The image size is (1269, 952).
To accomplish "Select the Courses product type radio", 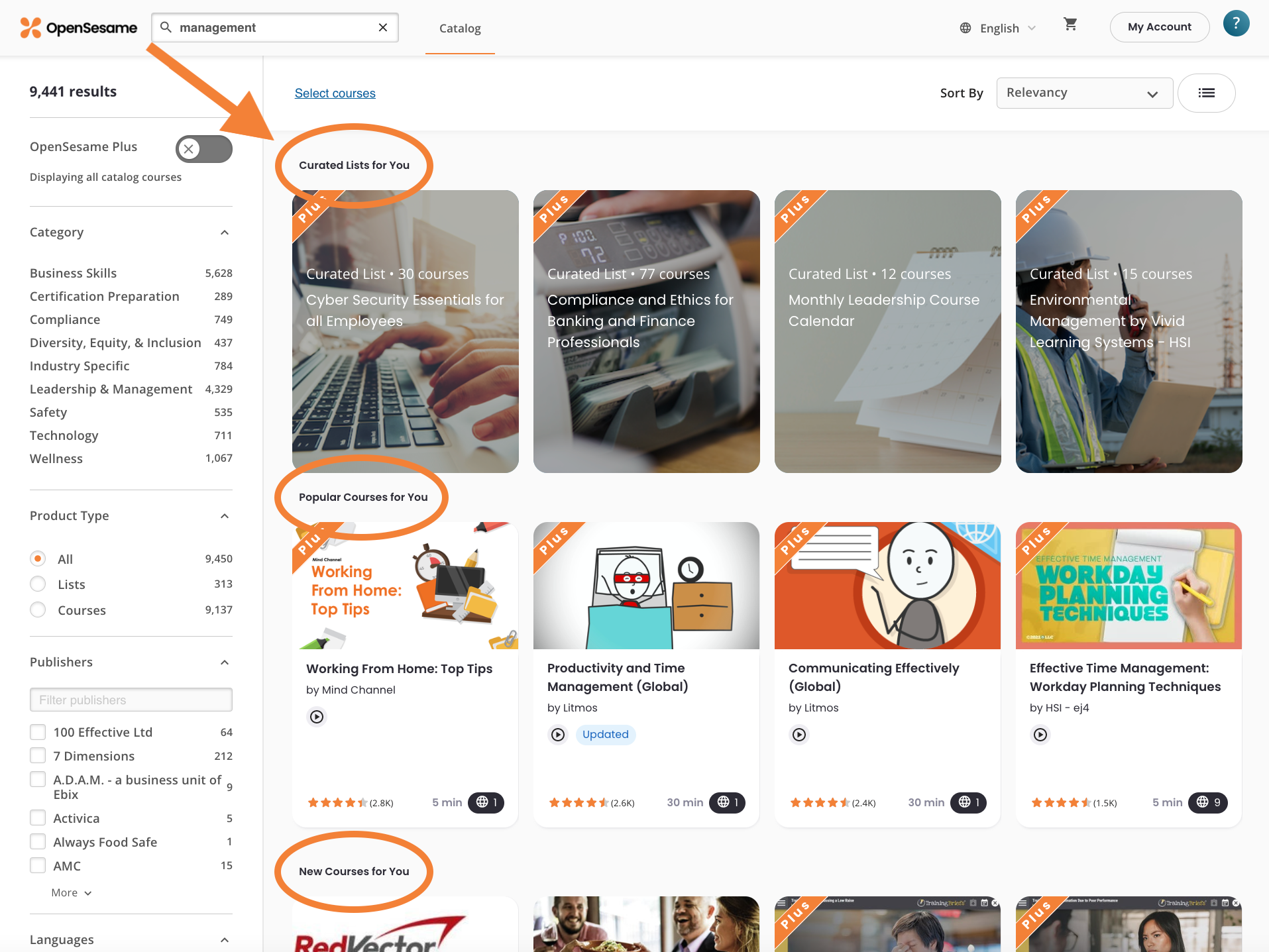I will pyautogui.click(x=38, y=609).
